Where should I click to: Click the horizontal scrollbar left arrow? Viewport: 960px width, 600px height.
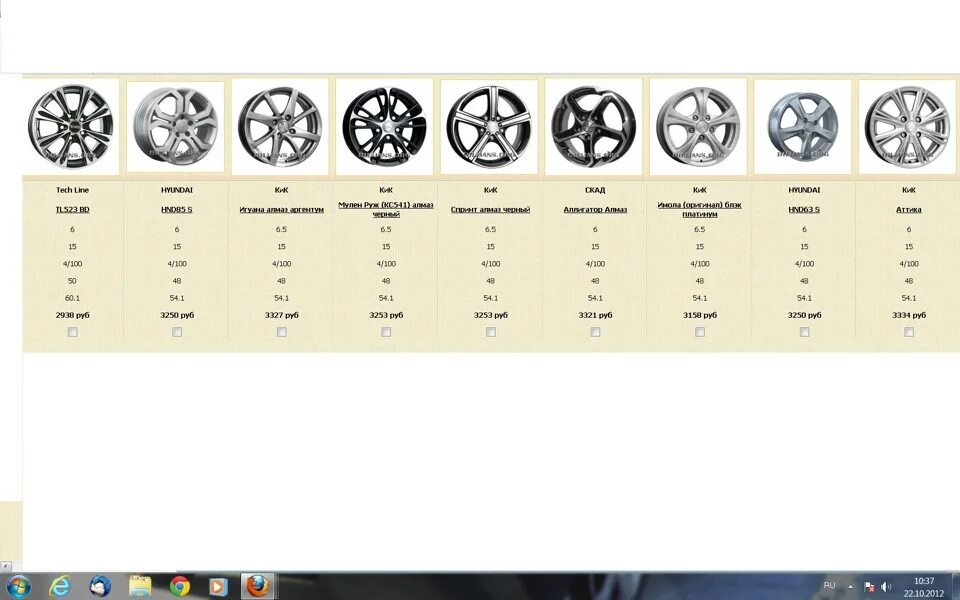(6, 566)
